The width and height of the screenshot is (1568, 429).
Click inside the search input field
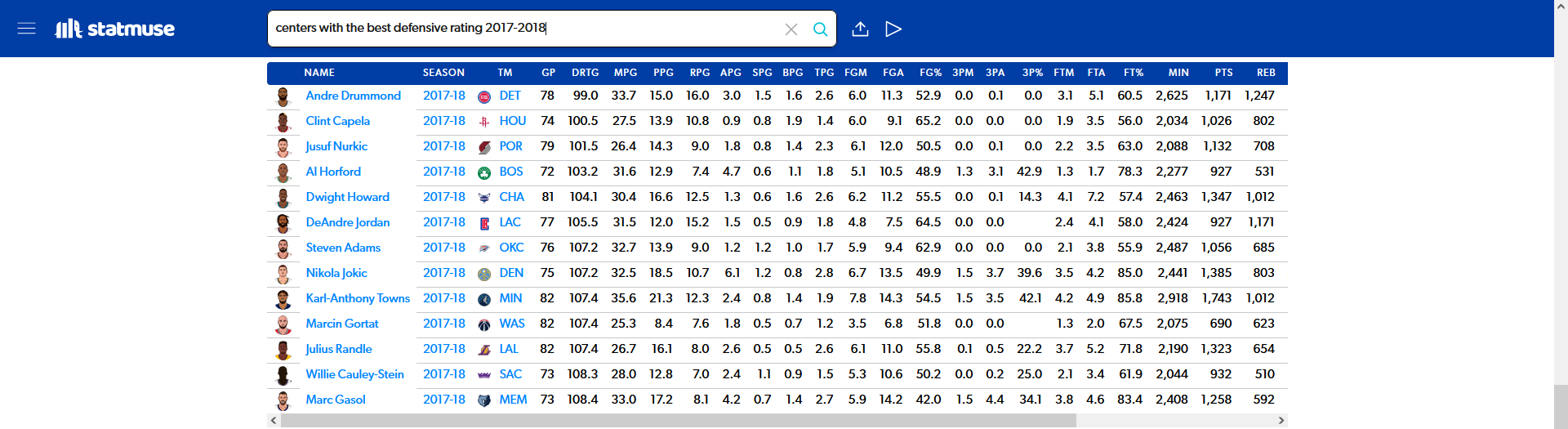tap(523, 29)
